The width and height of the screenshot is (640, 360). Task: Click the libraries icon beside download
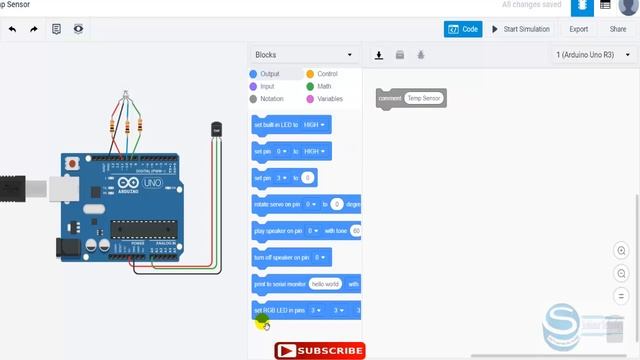[x=400, y=55]
